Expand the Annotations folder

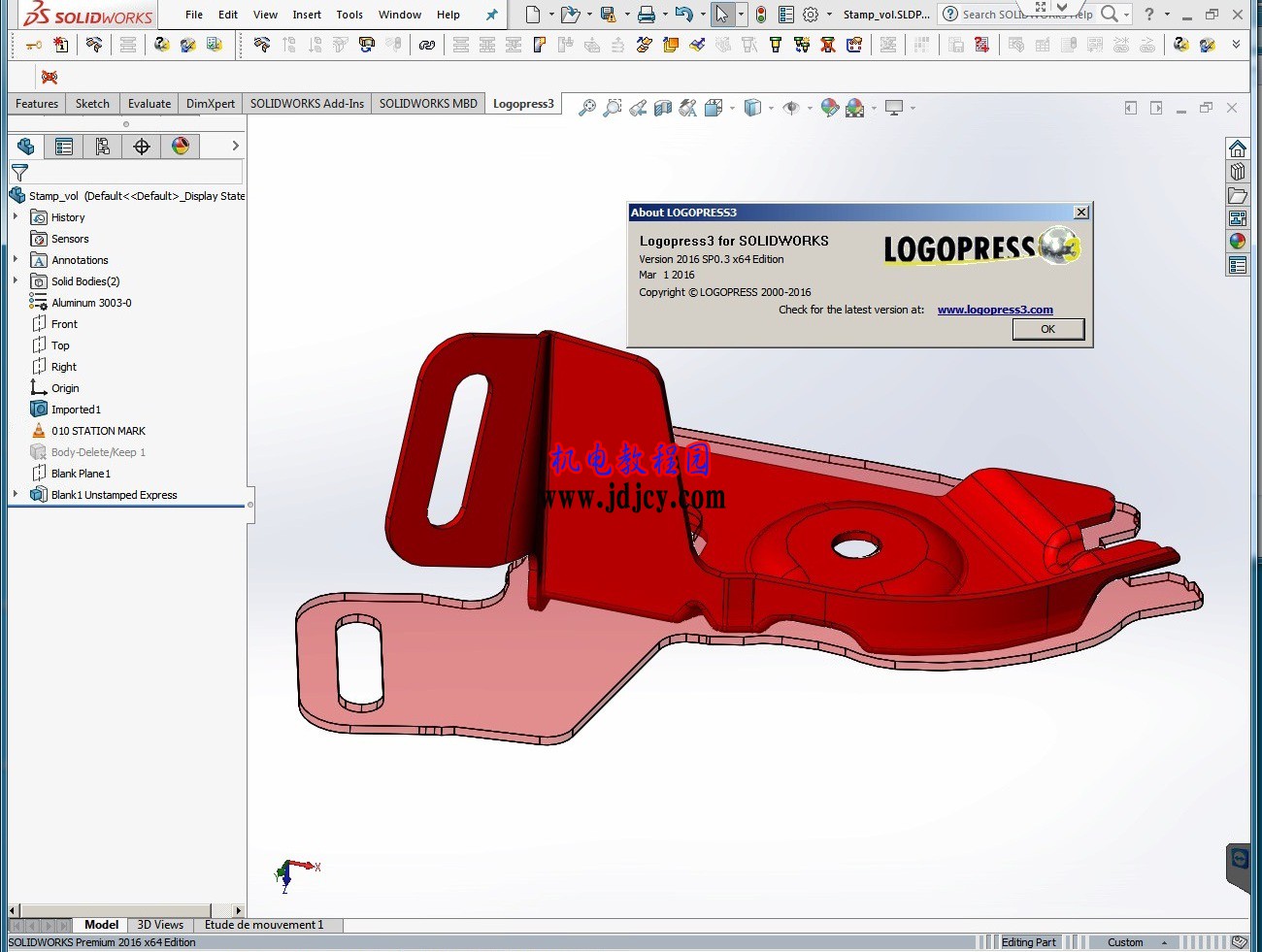(16, 260)
